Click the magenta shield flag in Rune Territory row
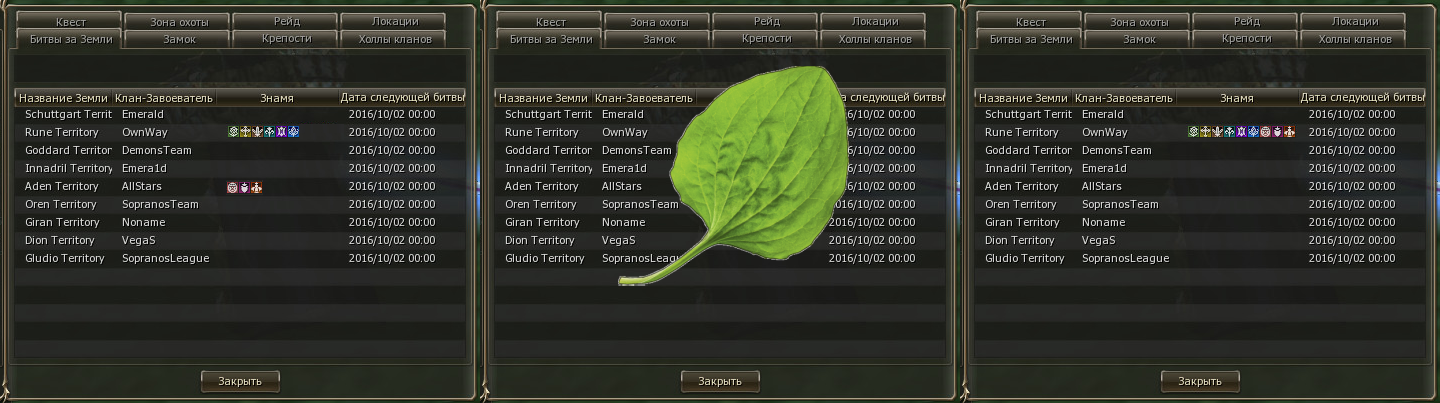 (x=1277, y=132)
